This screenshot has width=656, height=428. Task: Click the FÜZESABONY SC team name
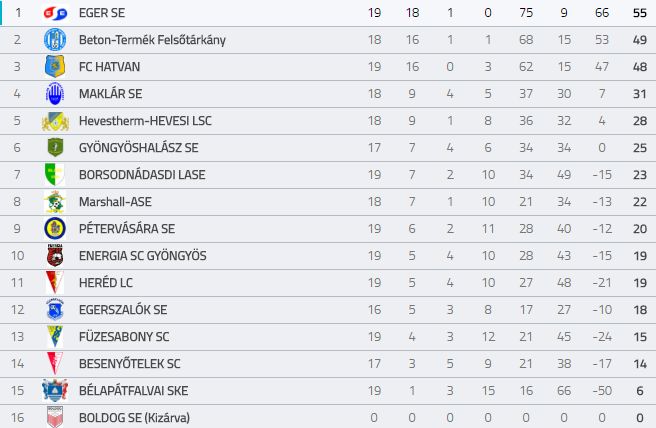tap(124, 336)
